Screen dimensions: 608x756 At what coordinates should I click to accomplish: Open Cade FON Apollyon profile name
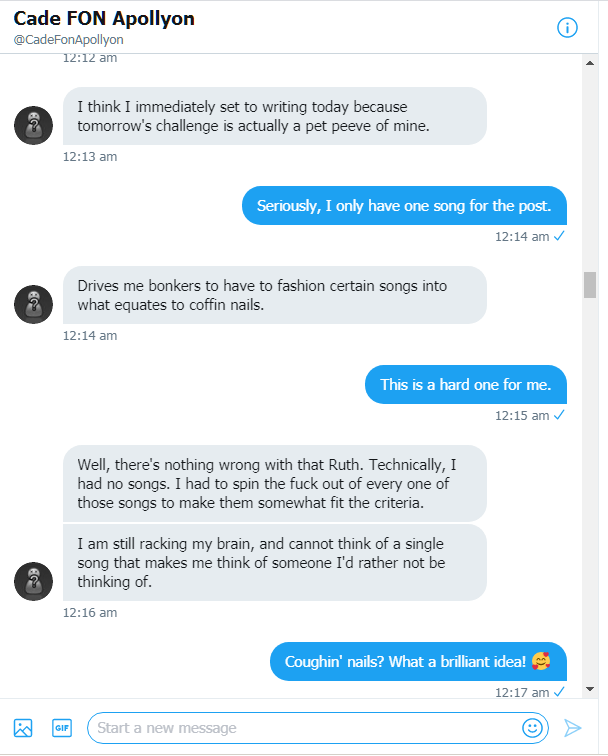coord(104,19)
